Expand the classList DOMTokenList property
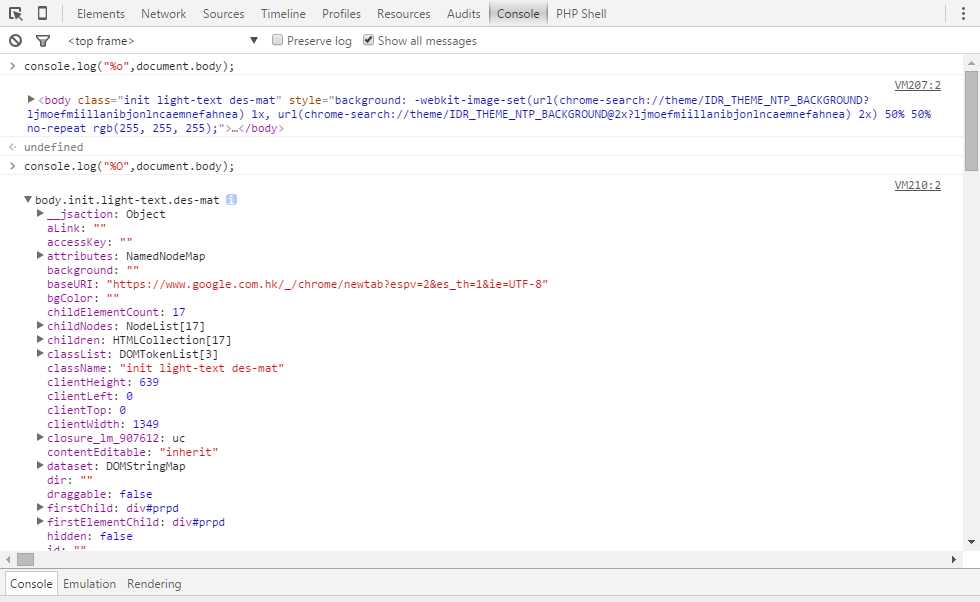980x602 pixels. coord(40,353)
